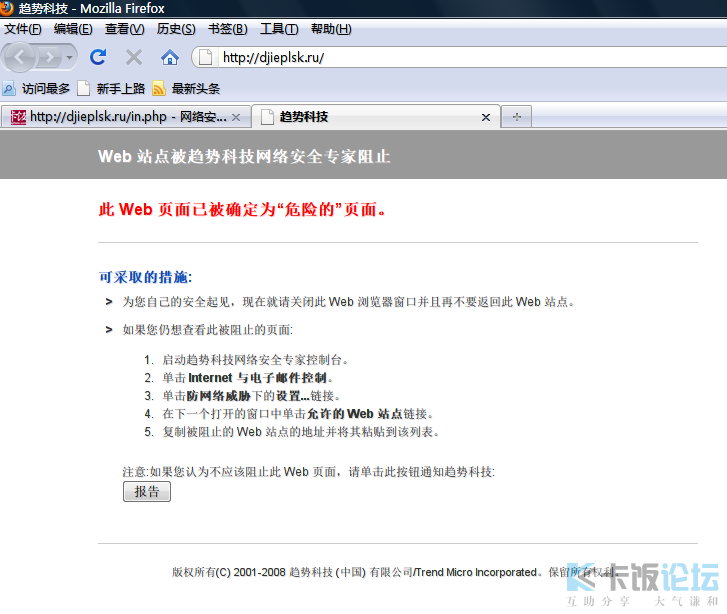This screenshot has height=614, width=727.
Task: Click the 可采取的措施 heading
Action: pos(145,277)
